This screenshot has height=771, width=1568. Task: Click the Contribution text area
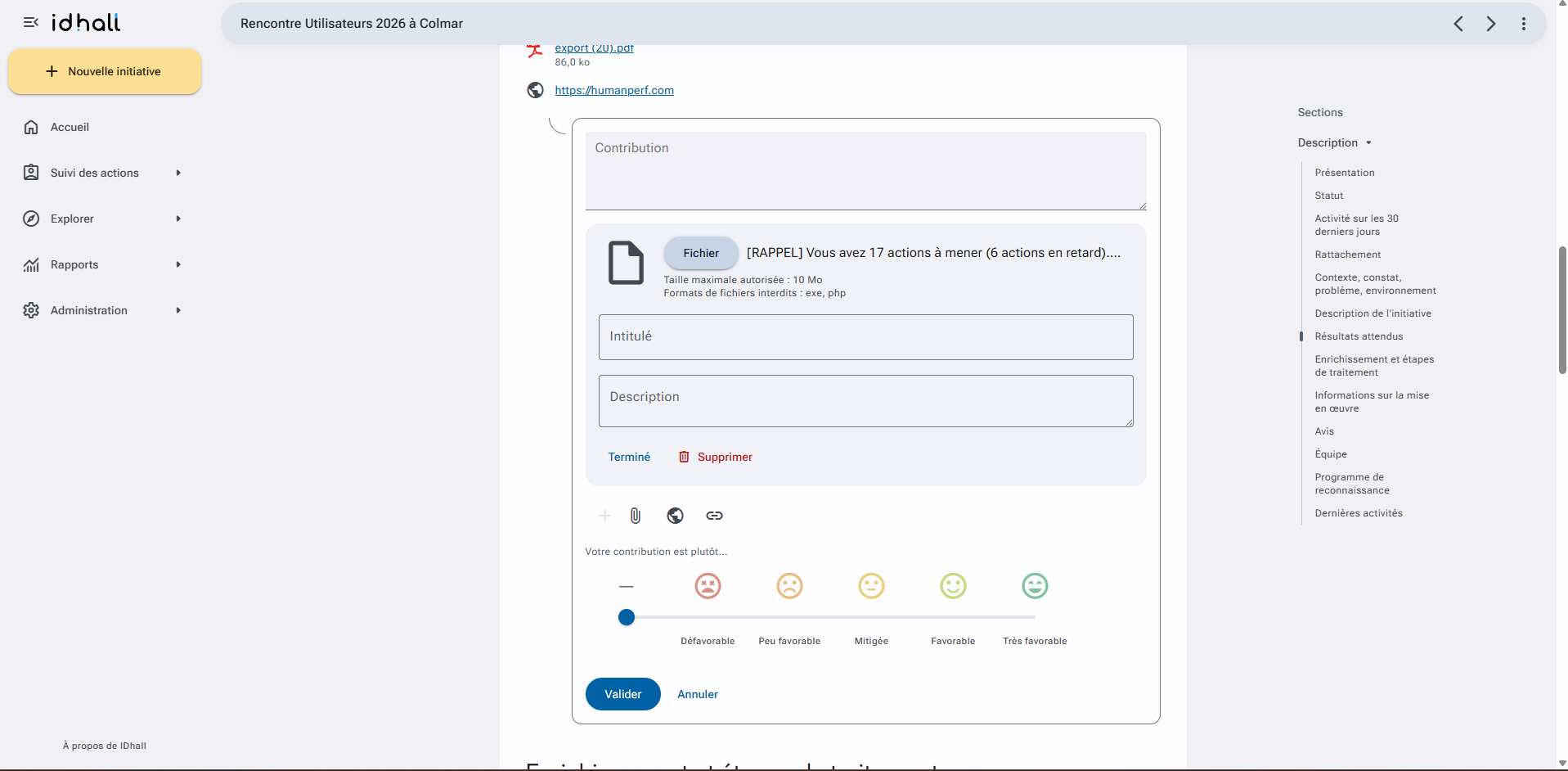coord(865,171)
